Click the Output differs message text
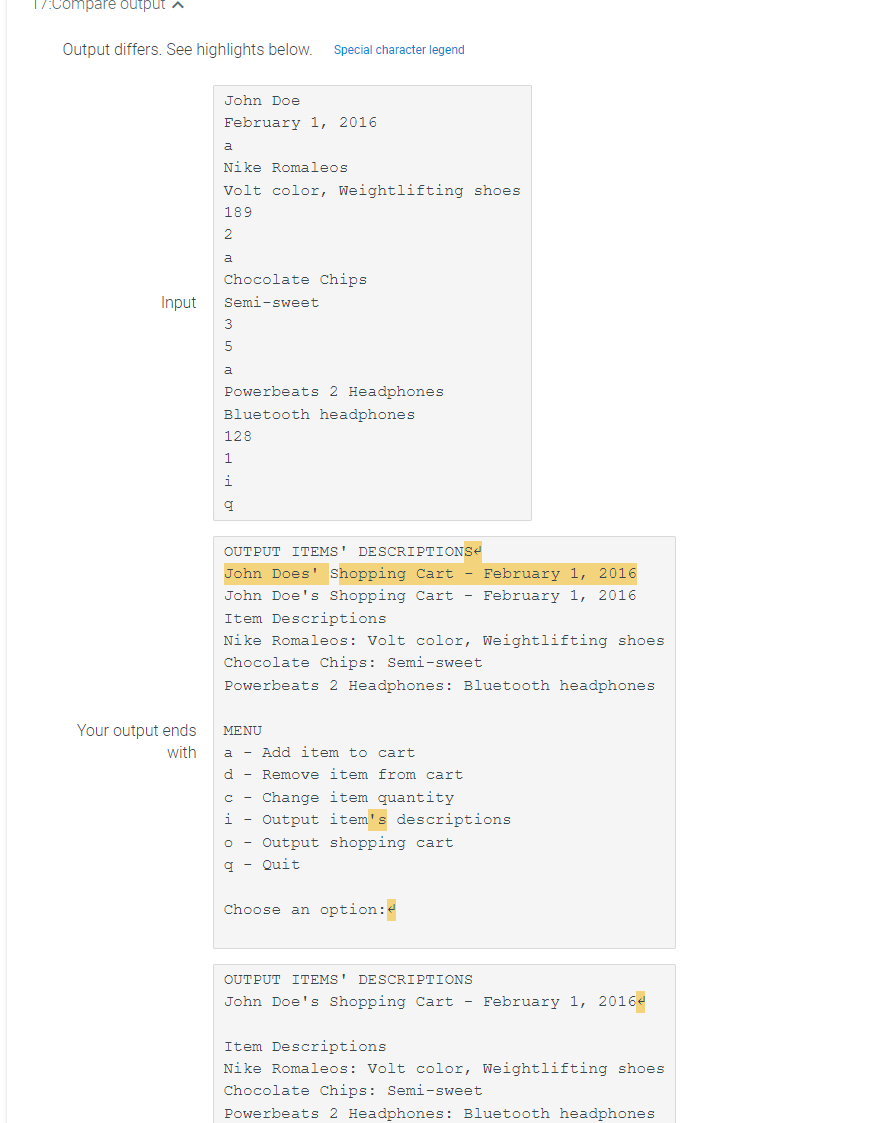This screenshot has height=1123, width=880. (x=186, y=48)
